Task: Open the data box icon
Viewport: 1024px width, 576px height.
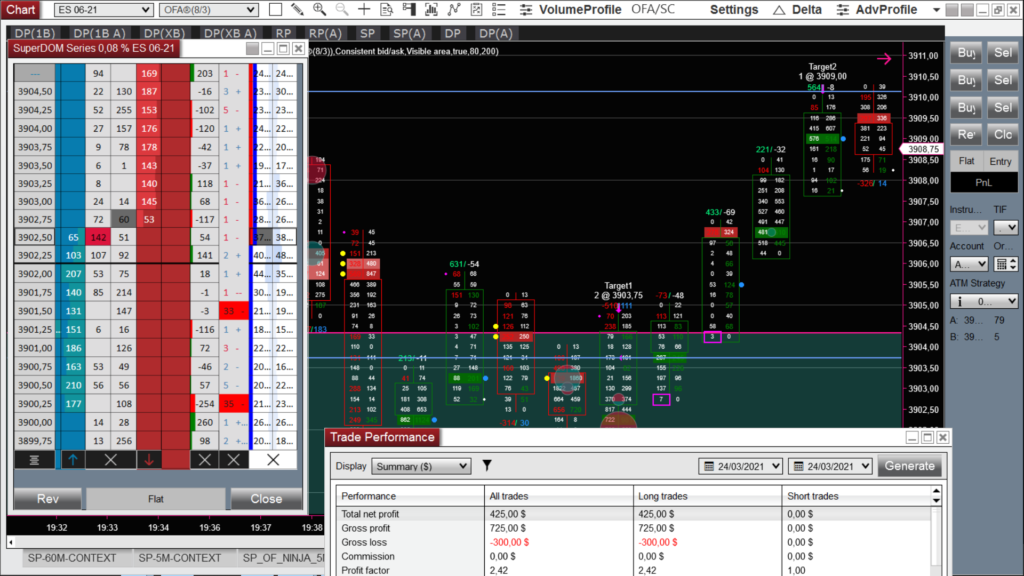Action: coord(387,9)
